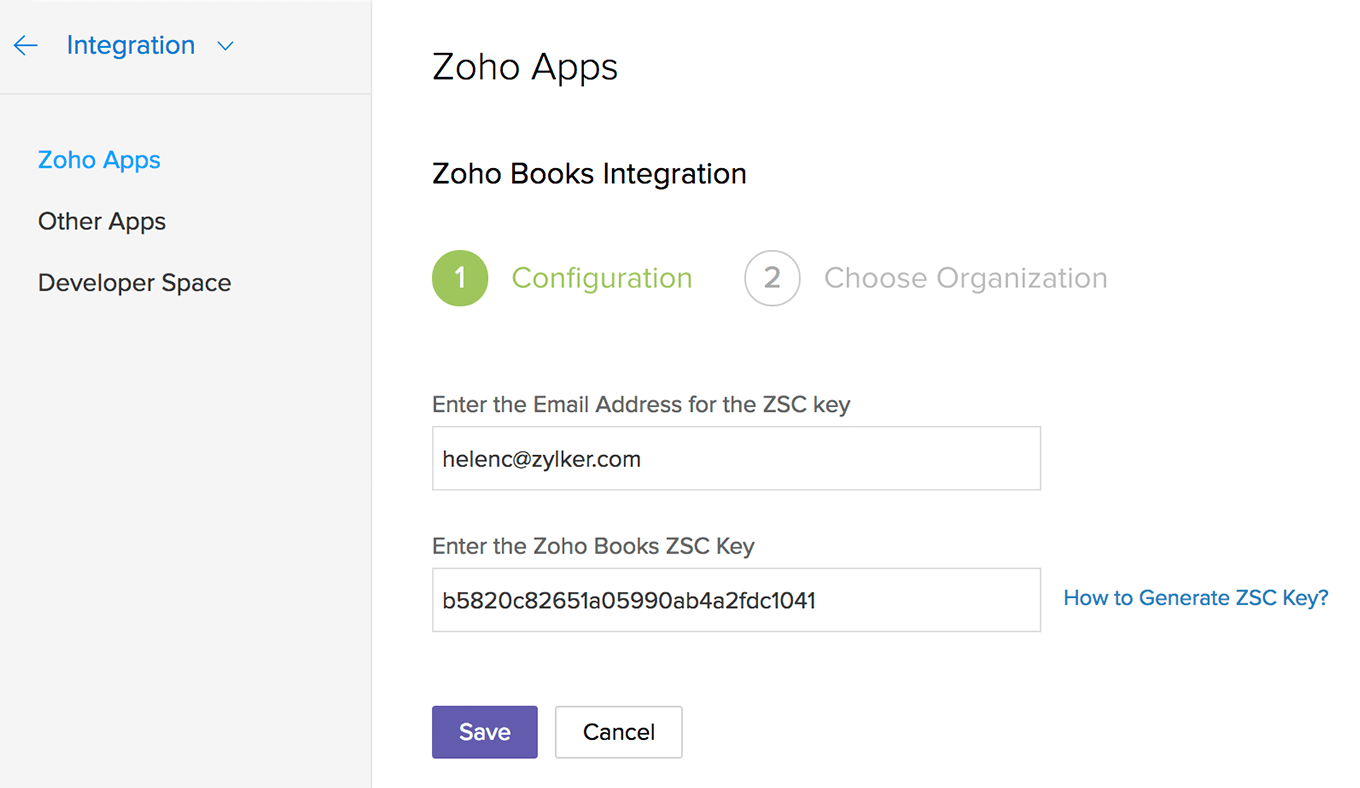Click the email address field label
Screen dimensions: 1360x788
641,405
